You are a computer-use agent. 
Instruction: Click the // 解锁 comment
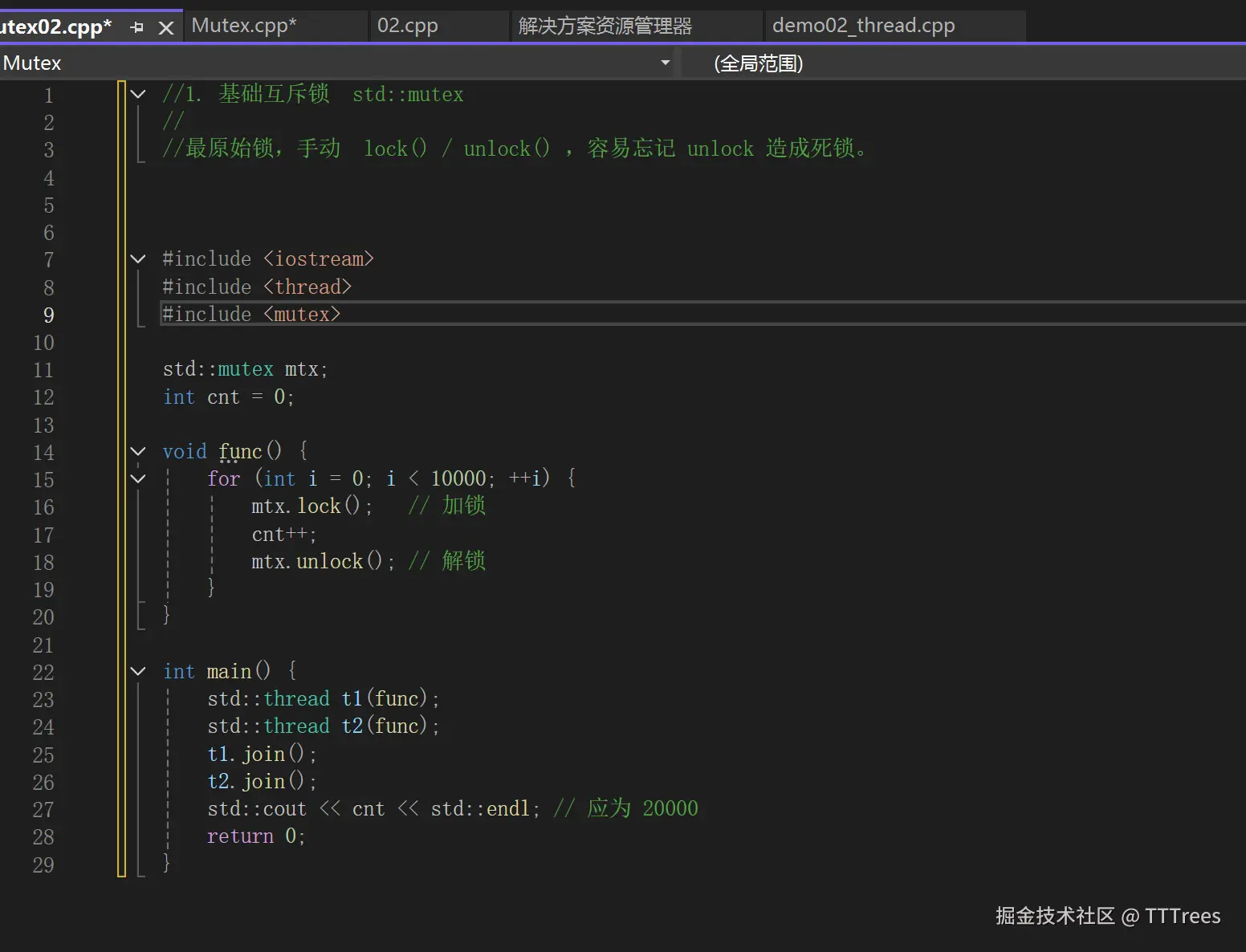click(447, 561)
